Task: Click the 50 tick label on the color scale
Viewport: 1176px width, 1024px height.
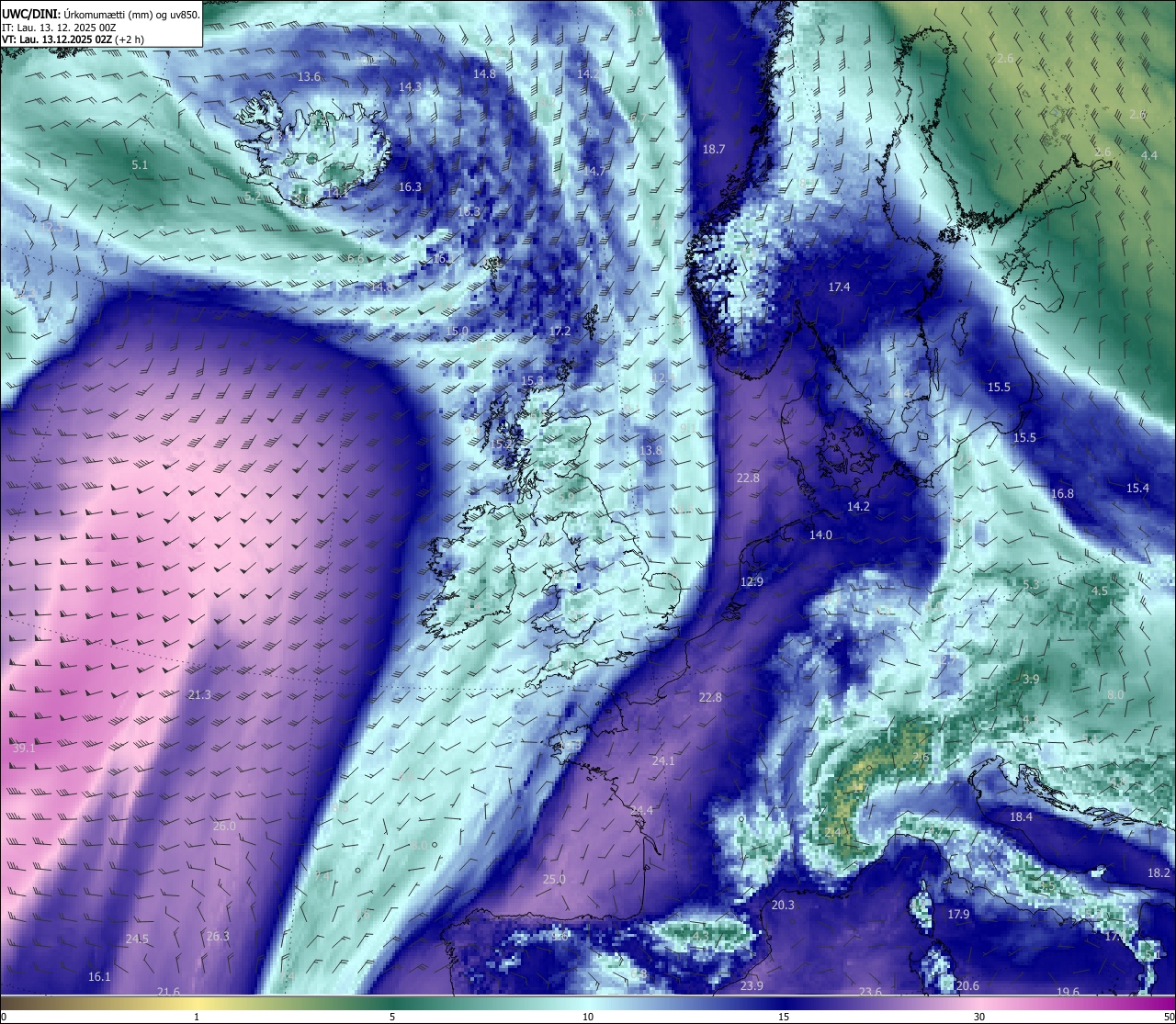Action: tap(1169, 1017)
